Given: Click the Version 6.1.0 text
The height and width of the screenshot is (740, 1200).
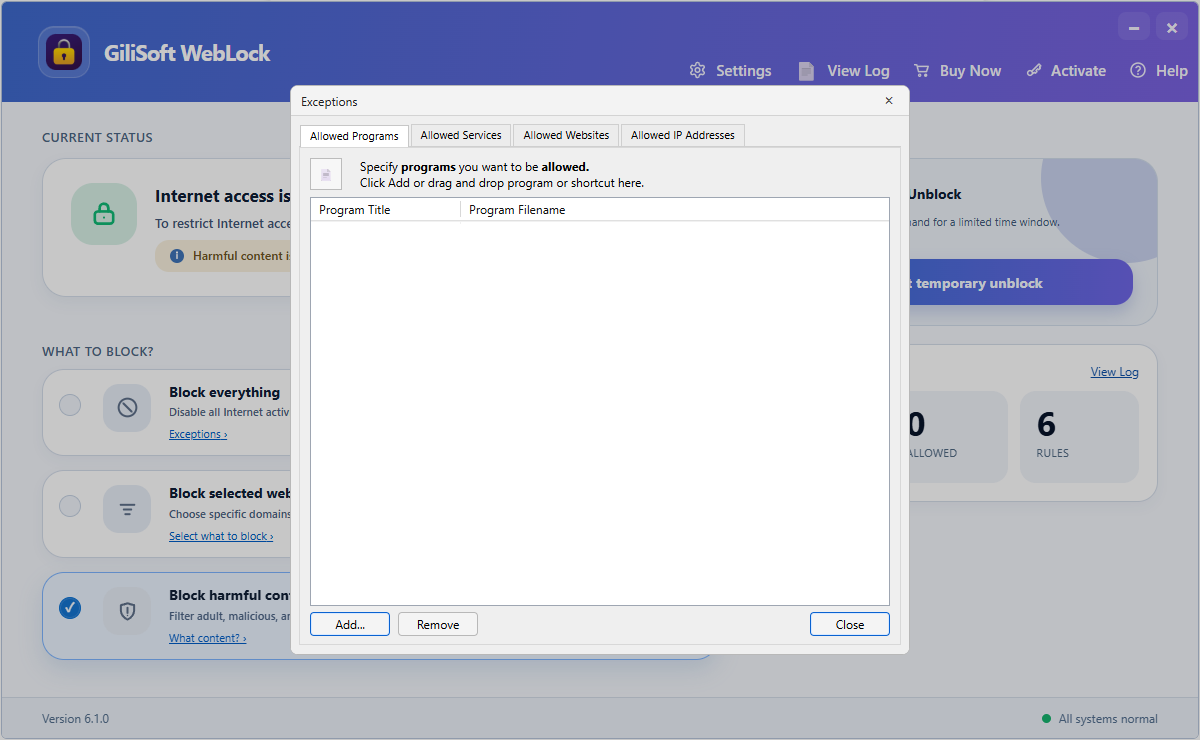Looking at the screenshot, I should [75, 719].
